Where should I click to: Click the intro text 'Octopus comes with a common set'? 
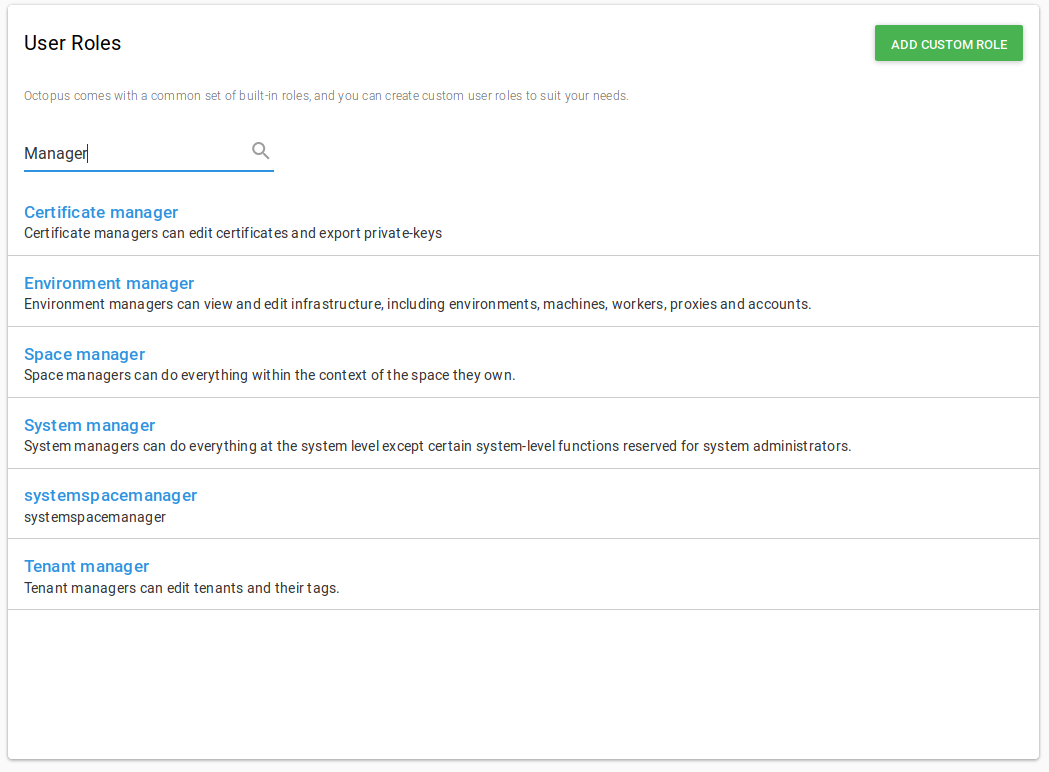pos(326,96)
